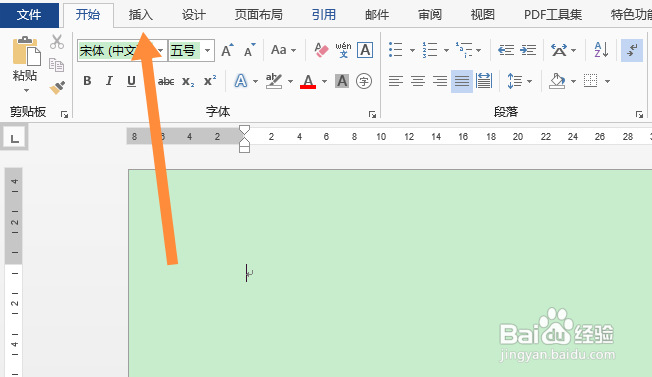Toggle underline formatting
The image size is (652, 377).
pyautogui.click(x=131, y=81)
